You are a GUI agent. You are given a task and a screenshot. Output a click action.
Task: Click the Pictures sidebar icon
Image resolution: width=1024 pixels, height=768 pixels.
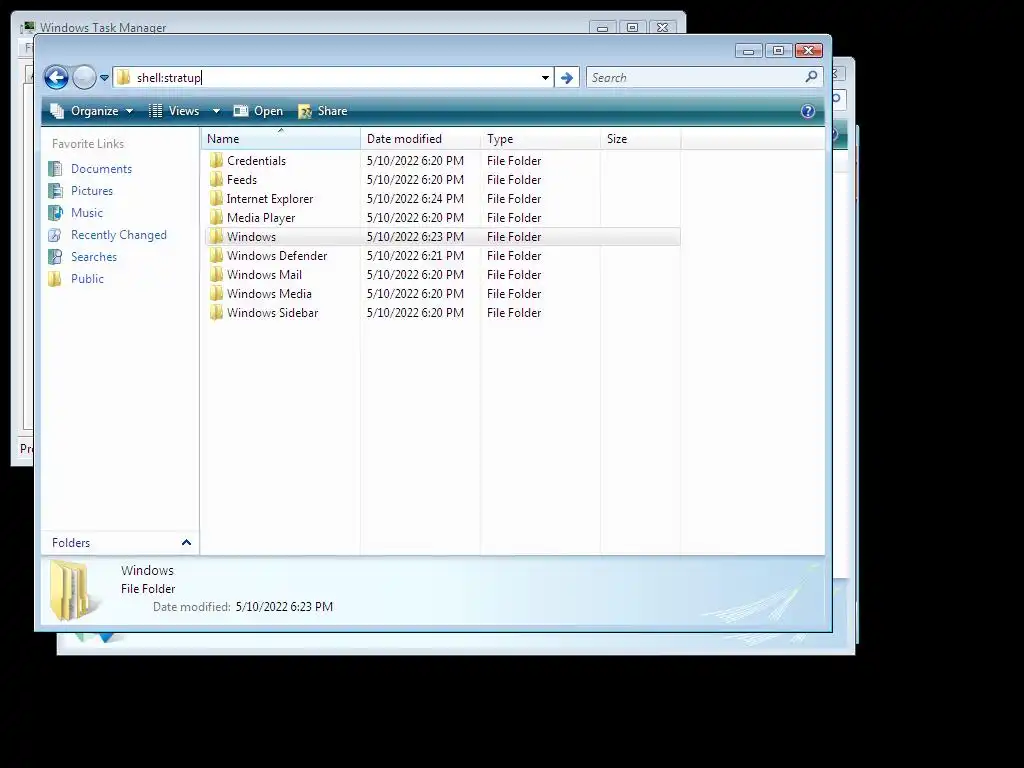56,191
